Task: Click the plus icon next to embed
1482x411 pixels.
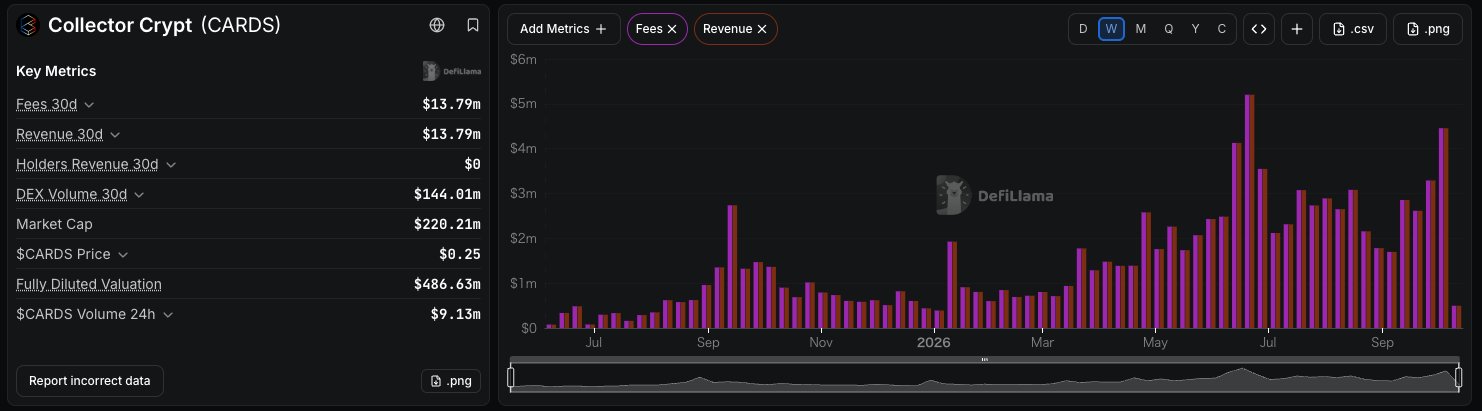Action: click(1296, 29)
